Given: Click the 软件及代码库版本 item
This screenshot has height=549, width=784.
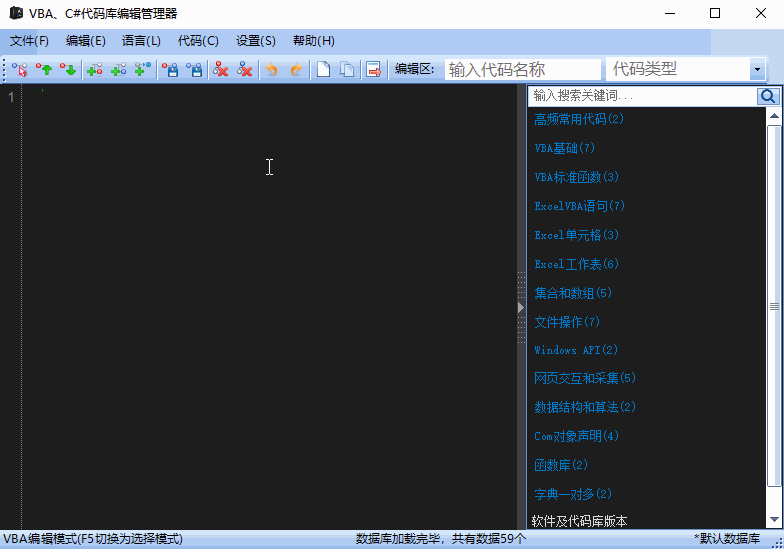Looking at the screenshot, I should point(580,521).
